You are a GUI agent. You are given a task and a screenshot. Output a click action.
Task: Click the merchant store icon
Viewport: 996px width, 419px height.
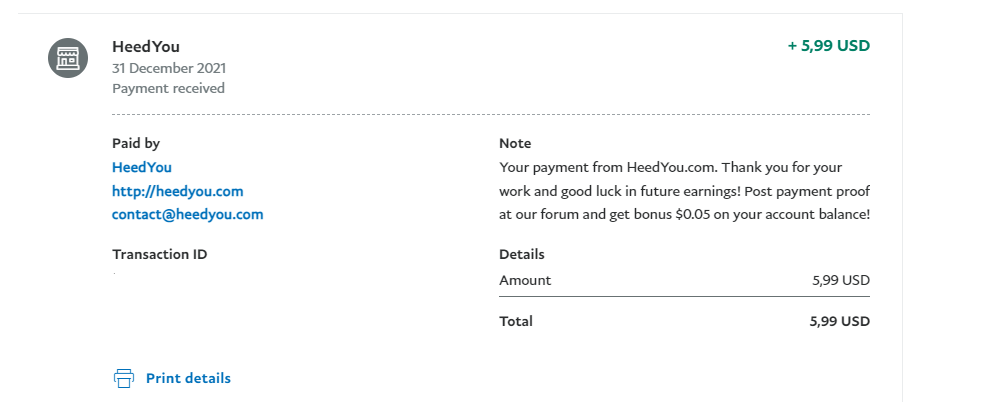pyautogui.click(x=68, y=58)
